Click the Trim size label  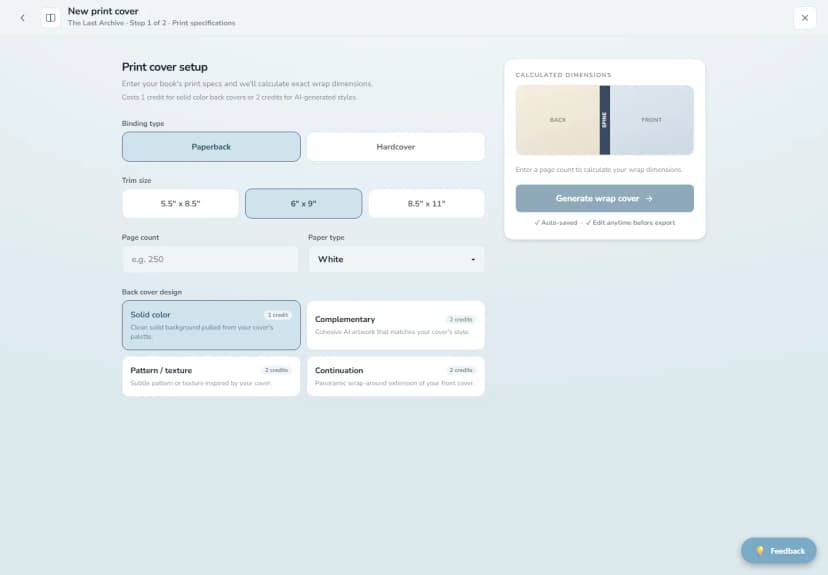point(137,181)
